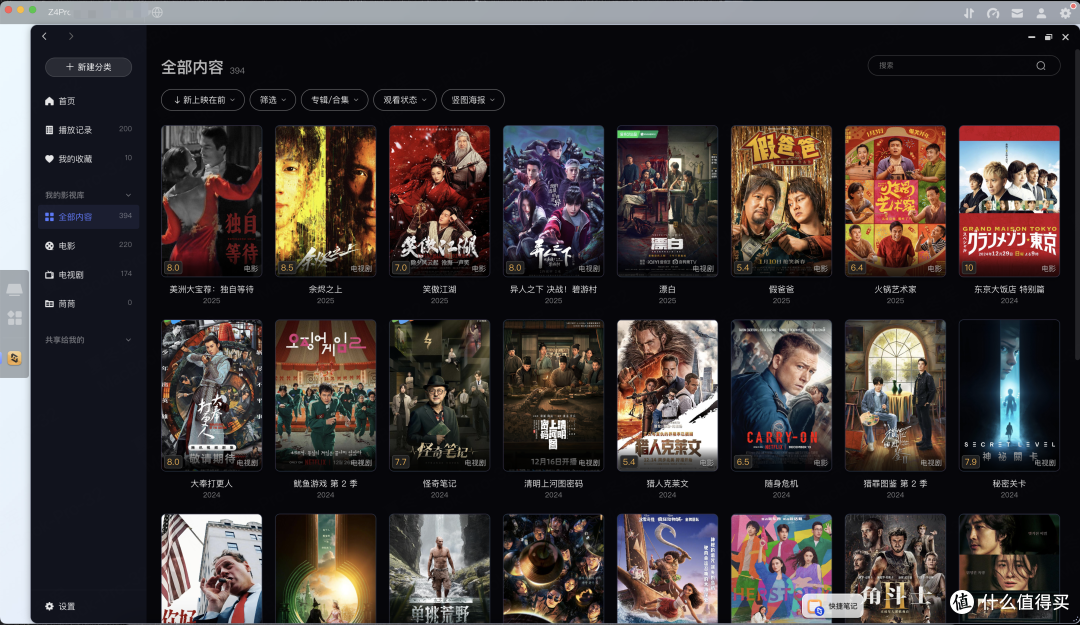
Task: Open the user account icon in top bar
Action: coord(1041,13)
